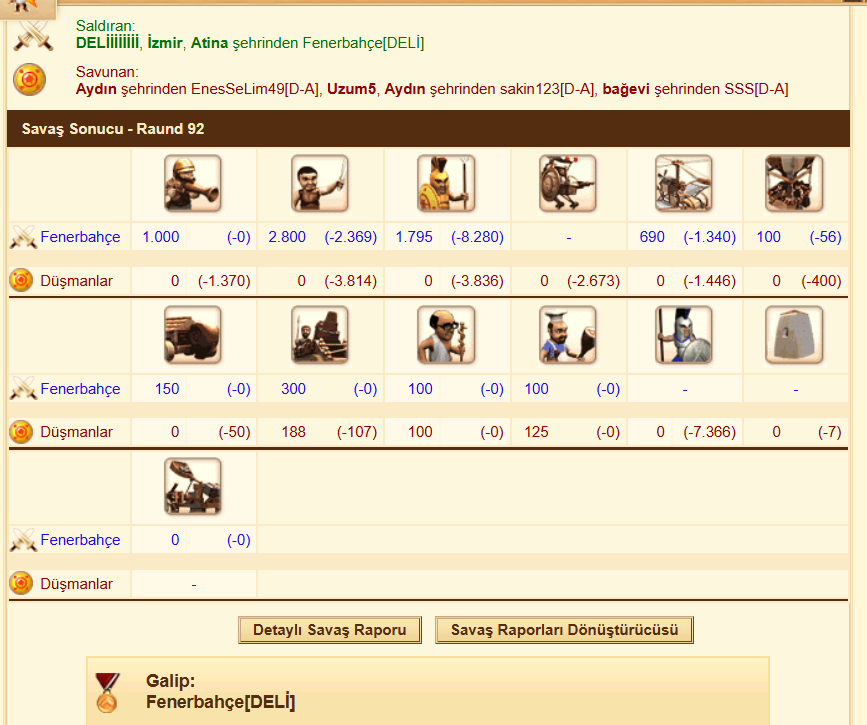Viewport: 867px width, 725px height.
Task: Click shield icon in first Düşmanlar row
Action: [21, 280]
